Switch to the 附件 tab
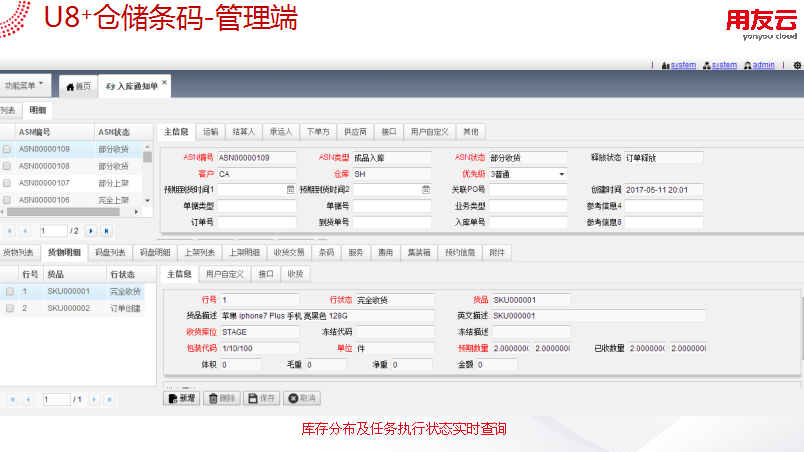804x452 pixels. tap(497, 252)
